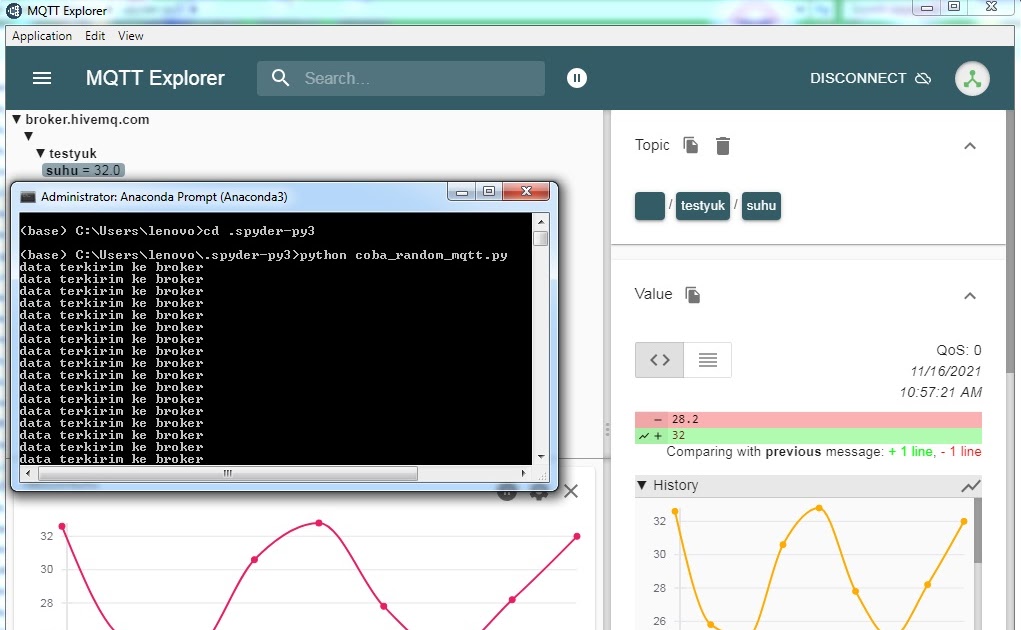Collapse the Value panel

pos(969,295)
